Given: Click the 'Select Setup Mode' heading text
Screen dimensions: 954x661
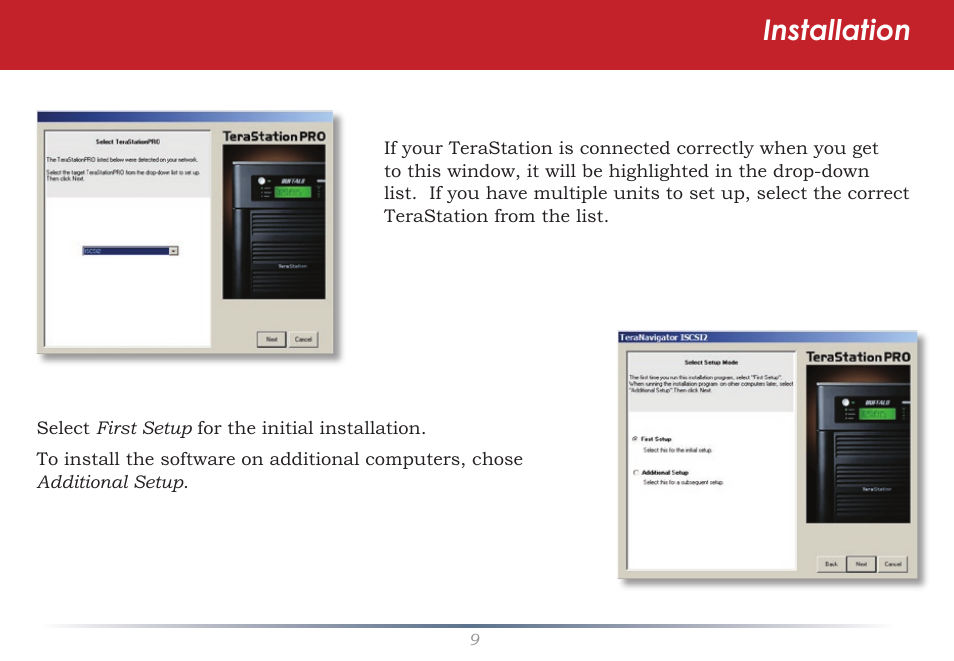Looking at the screenshot, I should coord(711,362).
